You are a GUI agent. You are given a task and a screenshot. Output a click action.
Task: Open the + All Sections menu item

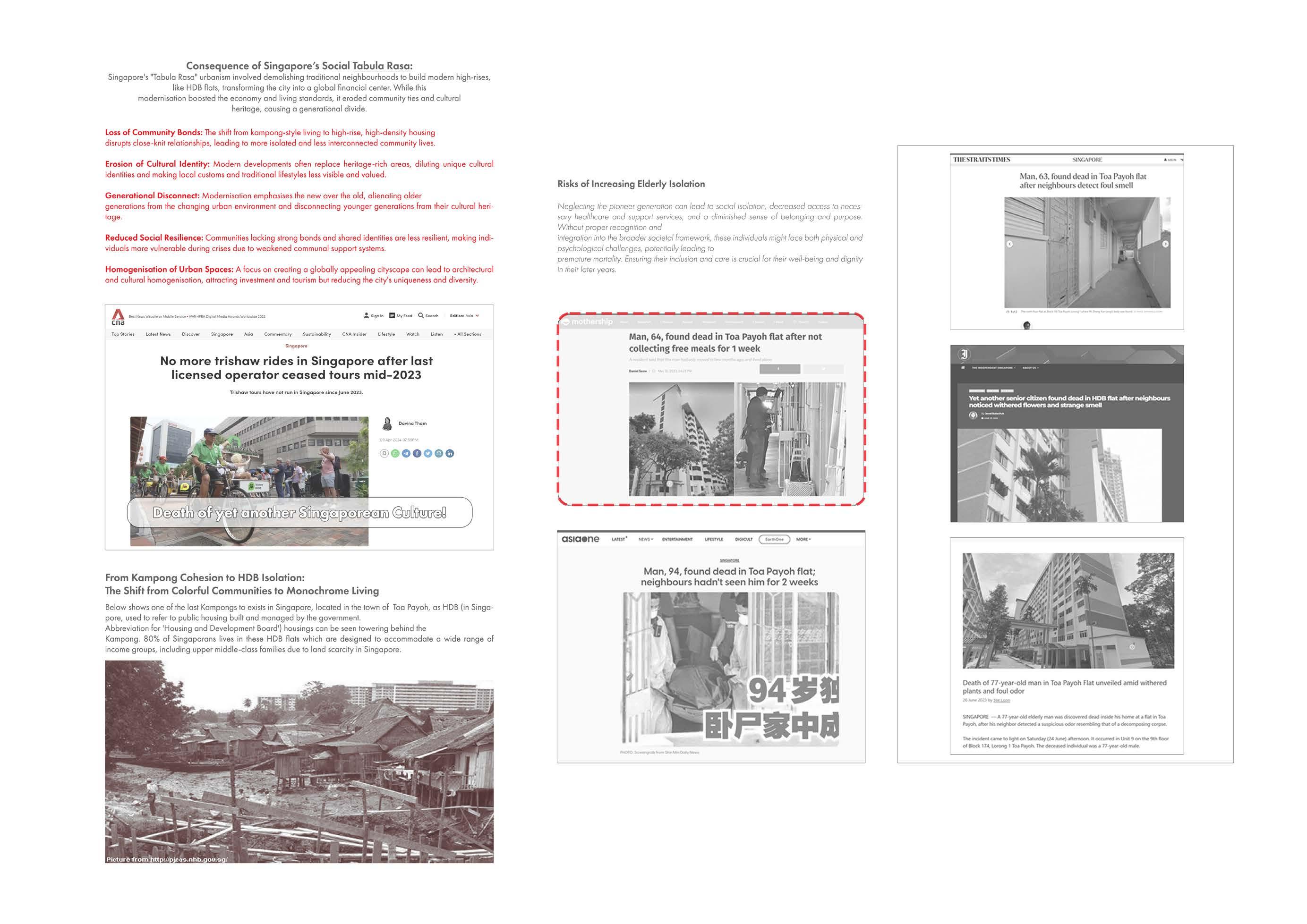coord(467,335)
